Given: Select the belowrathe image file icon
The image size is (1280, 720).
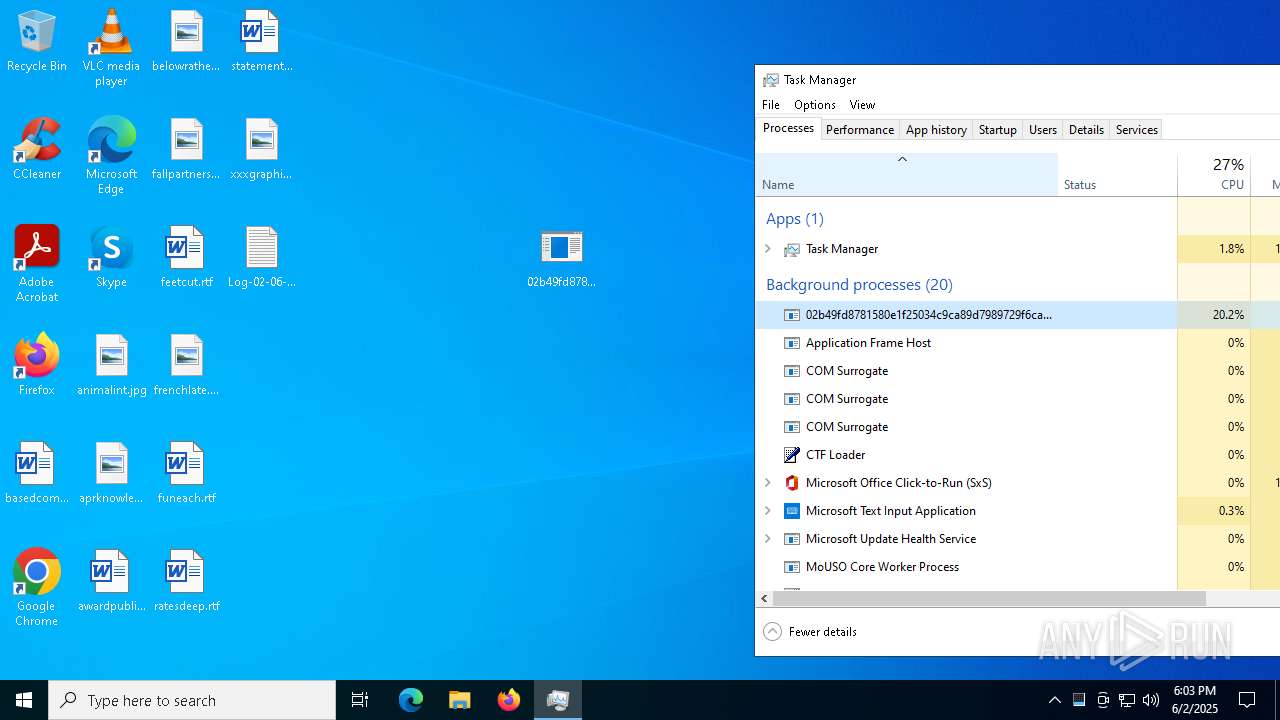Looking at the screenshot, I should 186,41.
